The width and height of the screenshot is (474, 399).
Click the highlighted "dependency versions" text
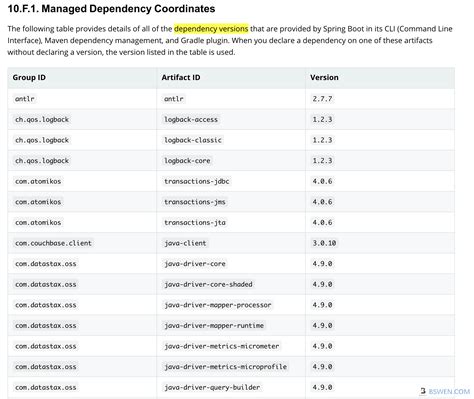click(211, 29)
